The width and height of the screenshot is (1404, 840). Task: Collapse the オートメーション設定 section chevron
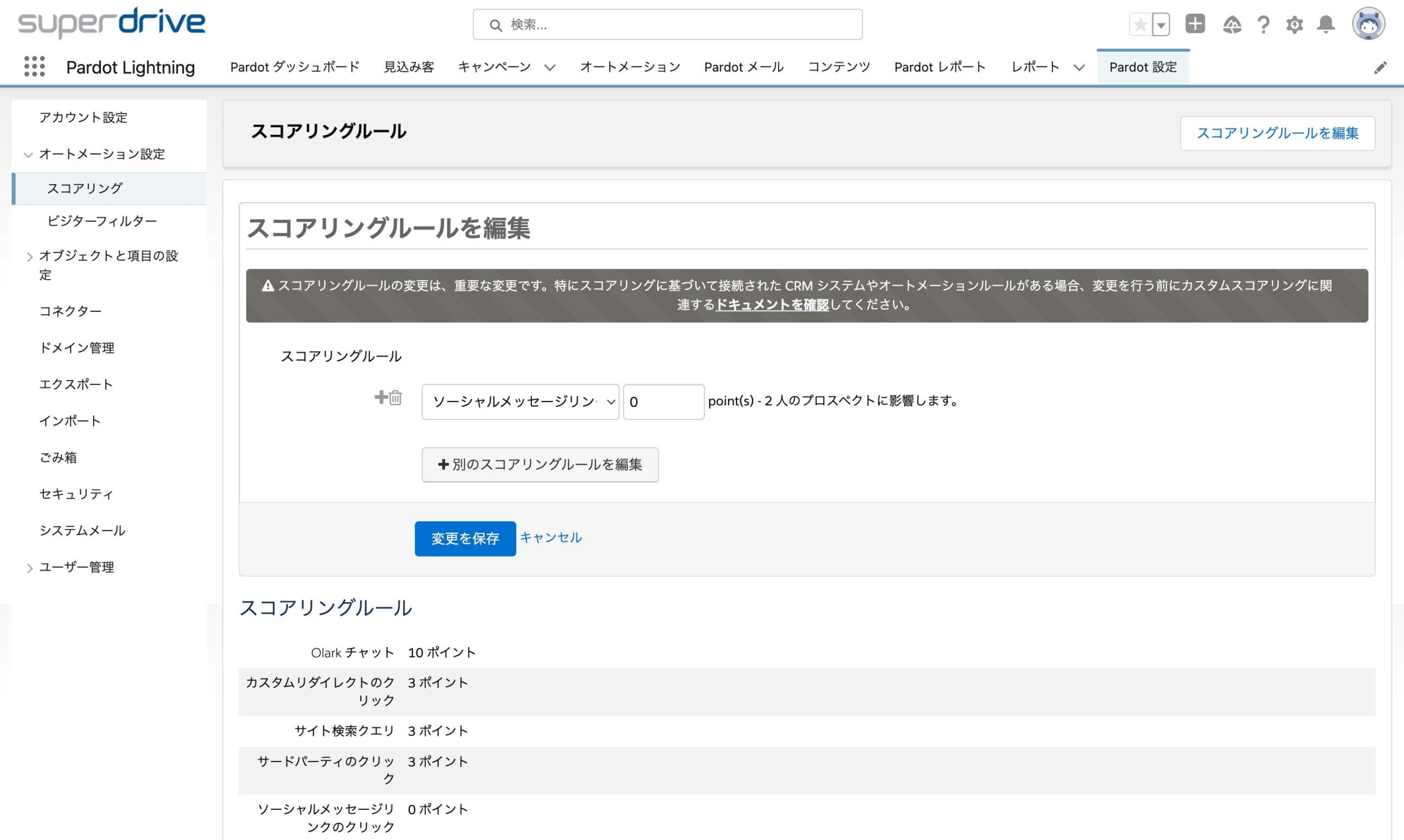(29, 155)
